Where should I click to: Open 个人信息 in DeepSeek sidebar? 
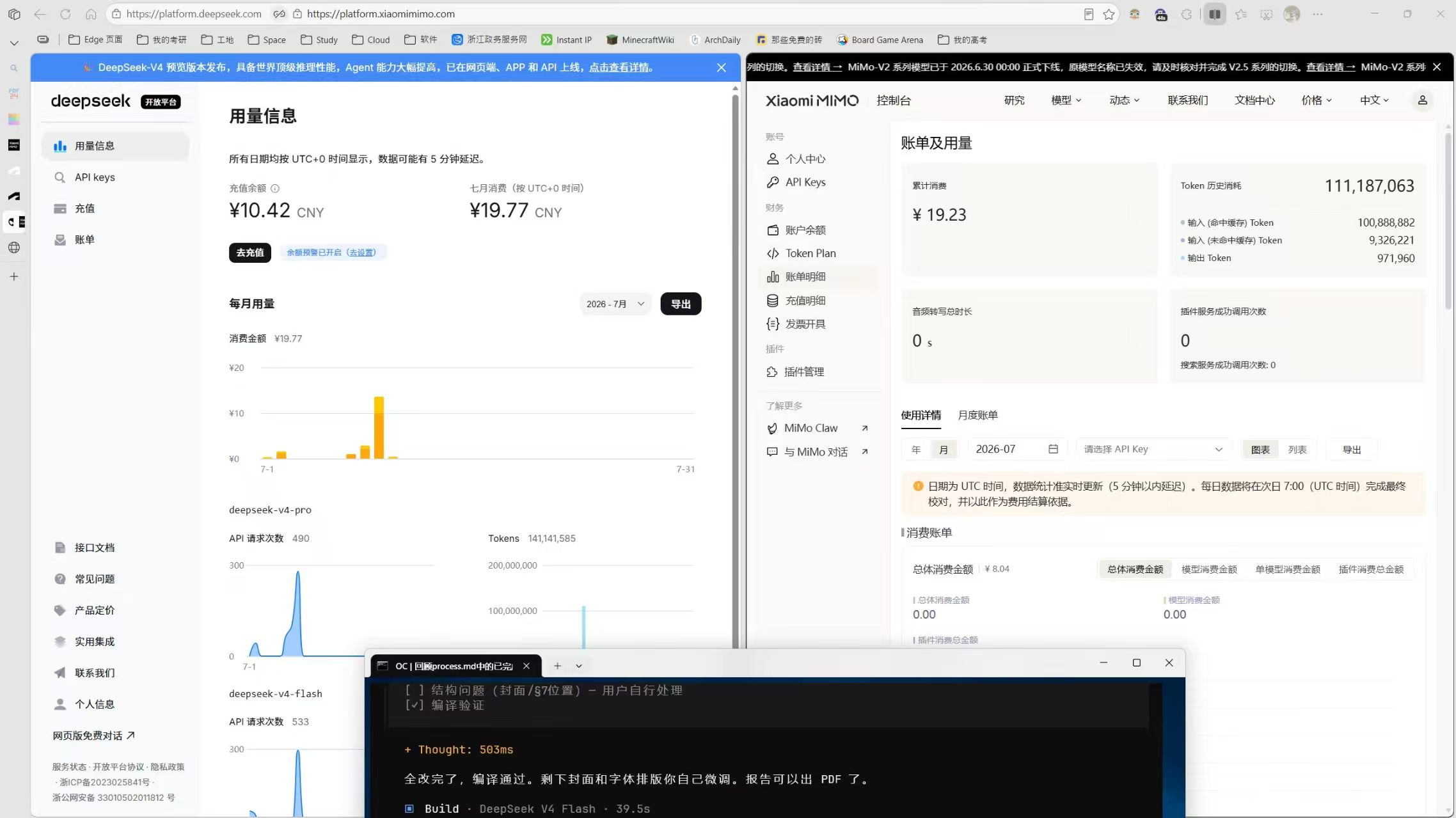click(x=115, y=704)
